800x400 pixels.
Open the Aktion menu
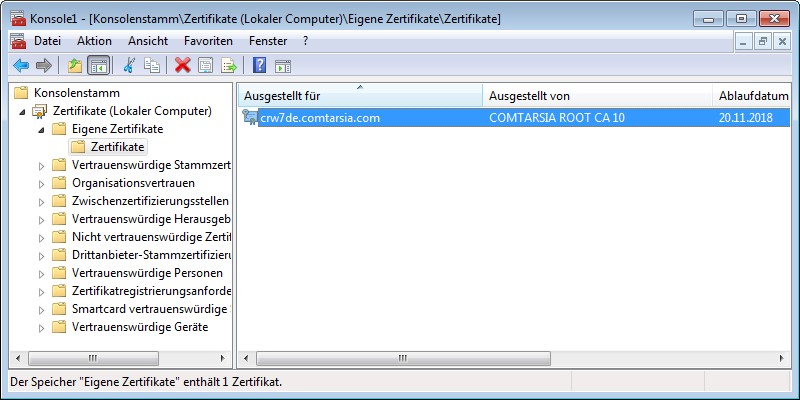click(94, 41)
